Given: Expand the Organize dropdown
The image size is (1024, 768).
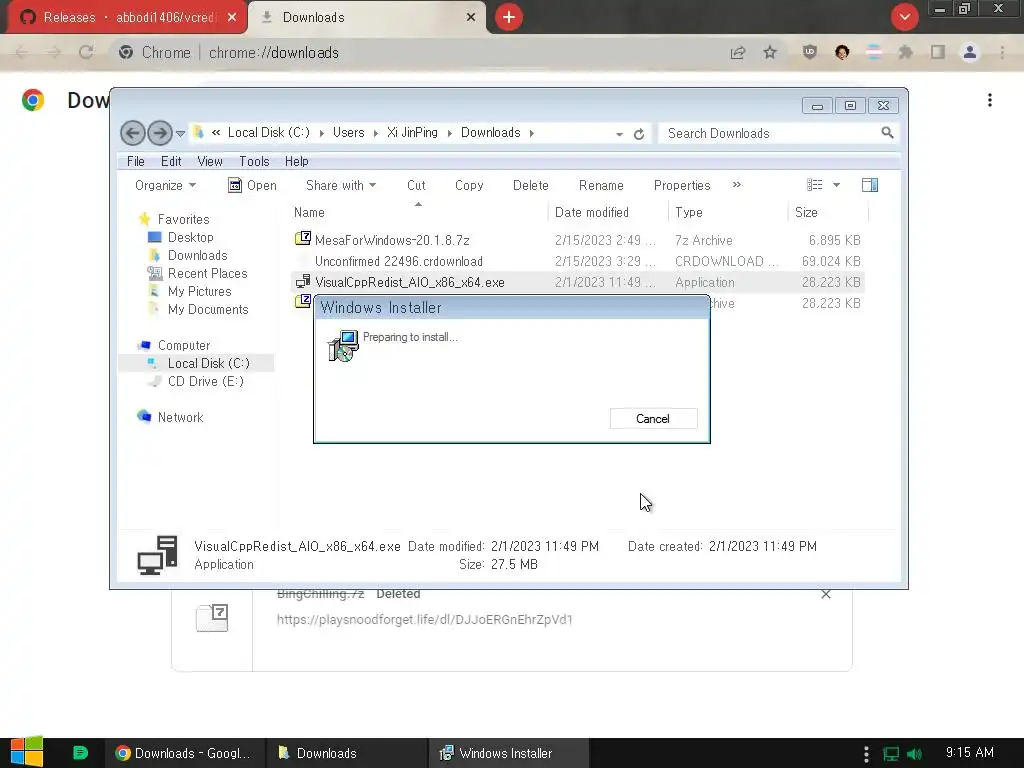Looking at the screenshot, I should tap(165, 185).
